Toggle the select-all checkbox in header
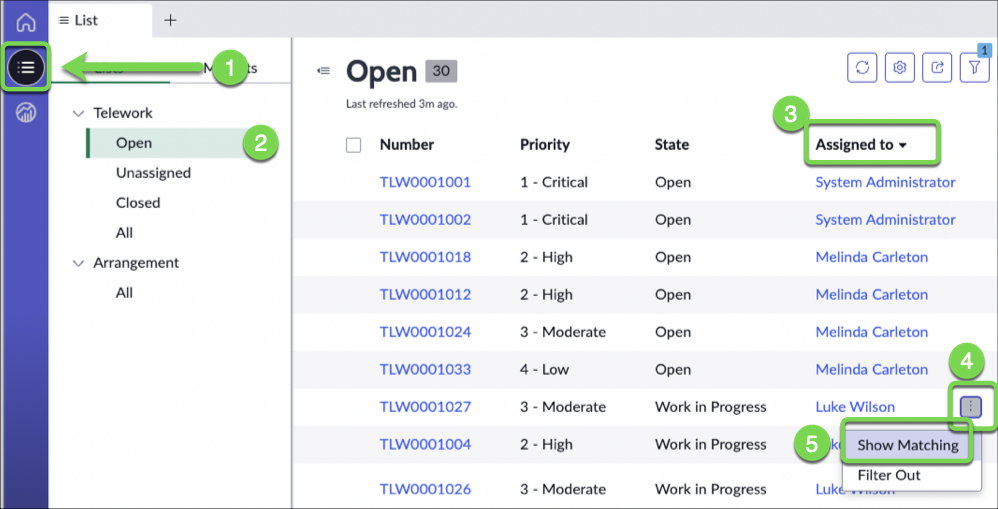 (x=353, y=145)
